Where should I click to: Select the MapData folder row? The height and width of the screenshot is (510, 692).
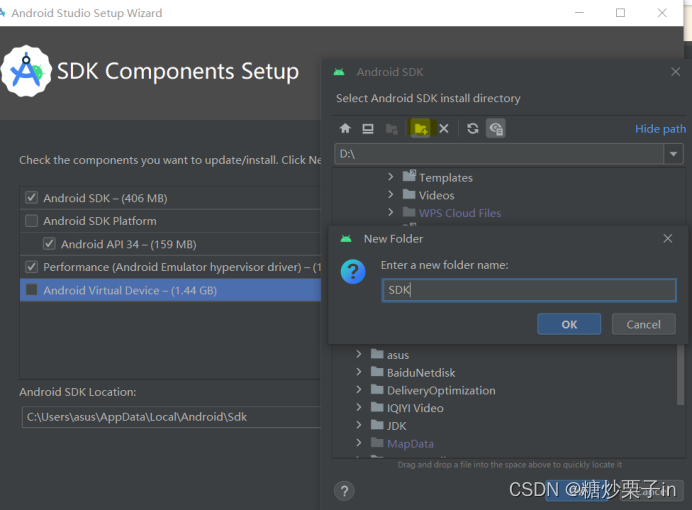coord(410,443)
